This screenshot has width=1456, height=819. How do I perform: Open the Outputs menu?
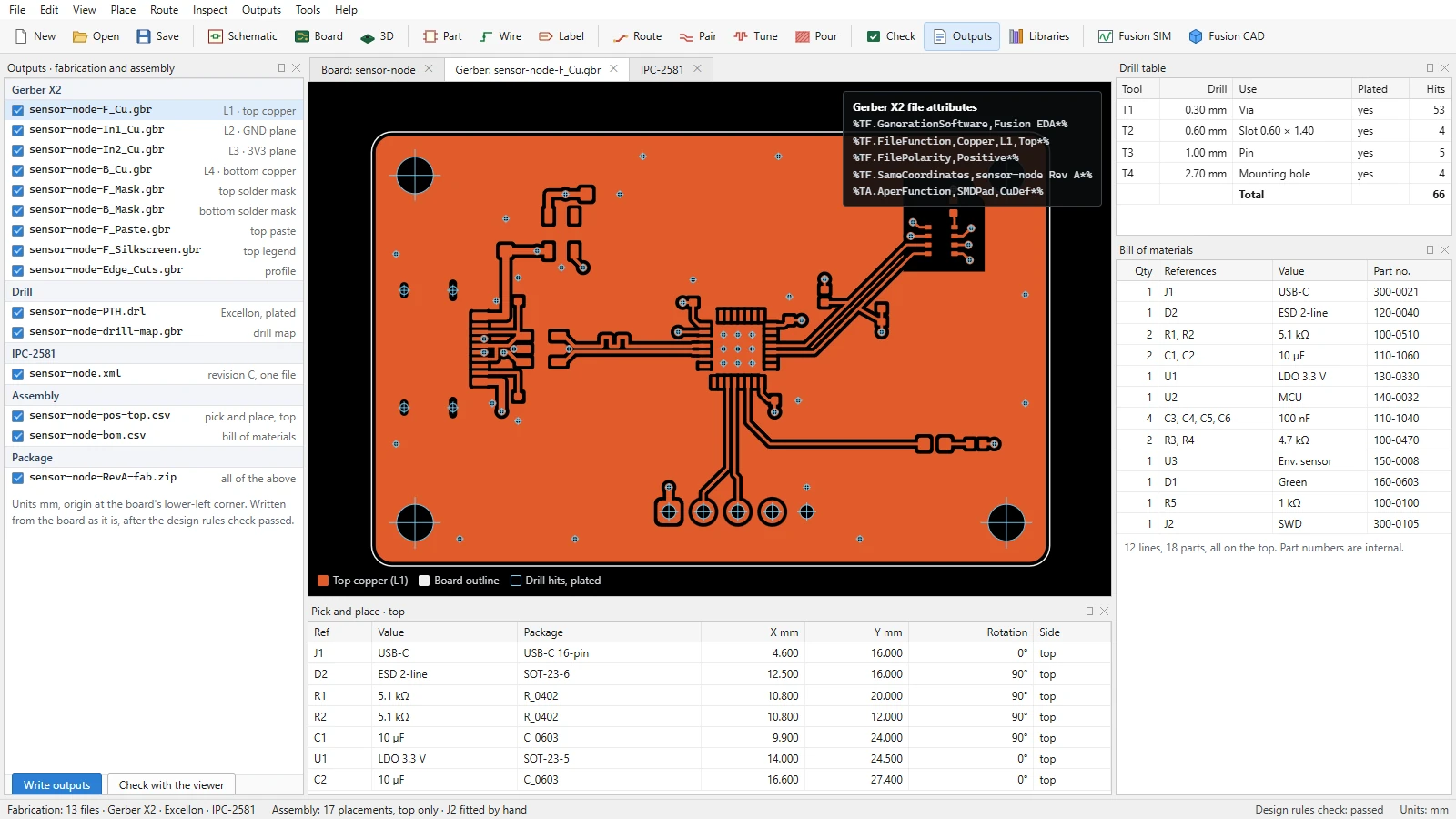261,10
